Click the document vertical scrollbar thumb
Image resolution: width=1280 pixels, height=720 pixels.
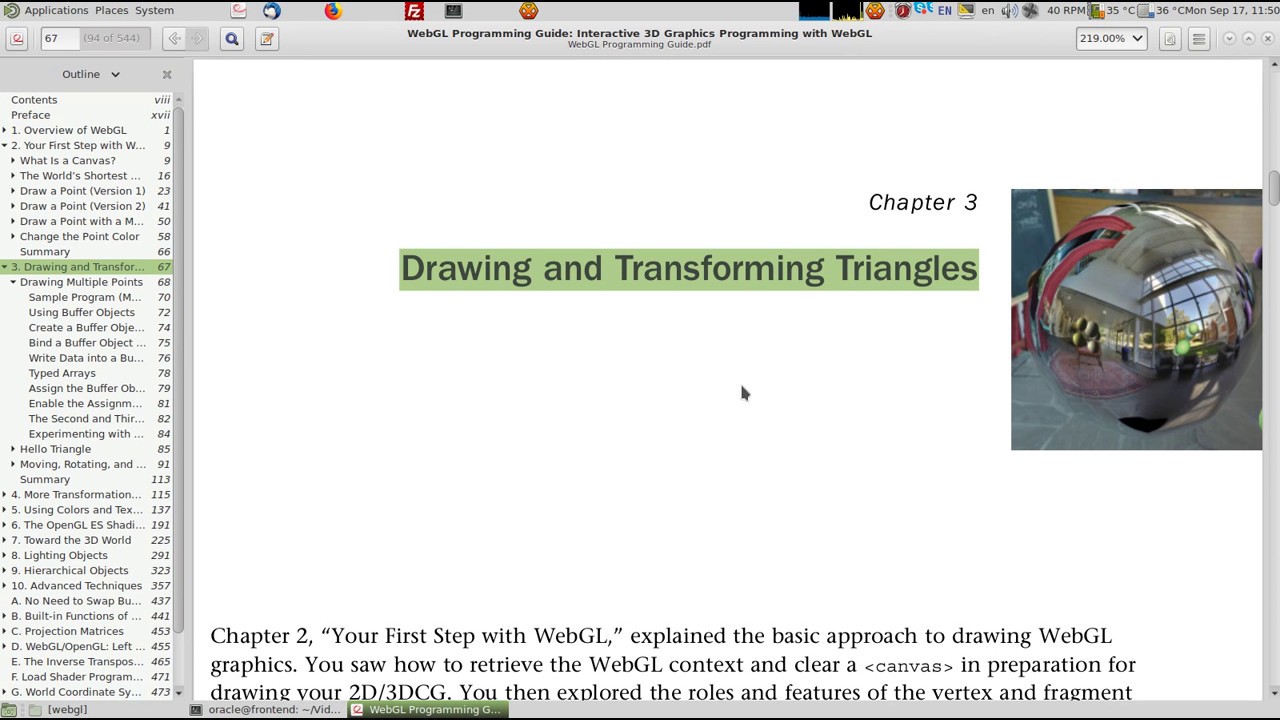pos(1274,189)
